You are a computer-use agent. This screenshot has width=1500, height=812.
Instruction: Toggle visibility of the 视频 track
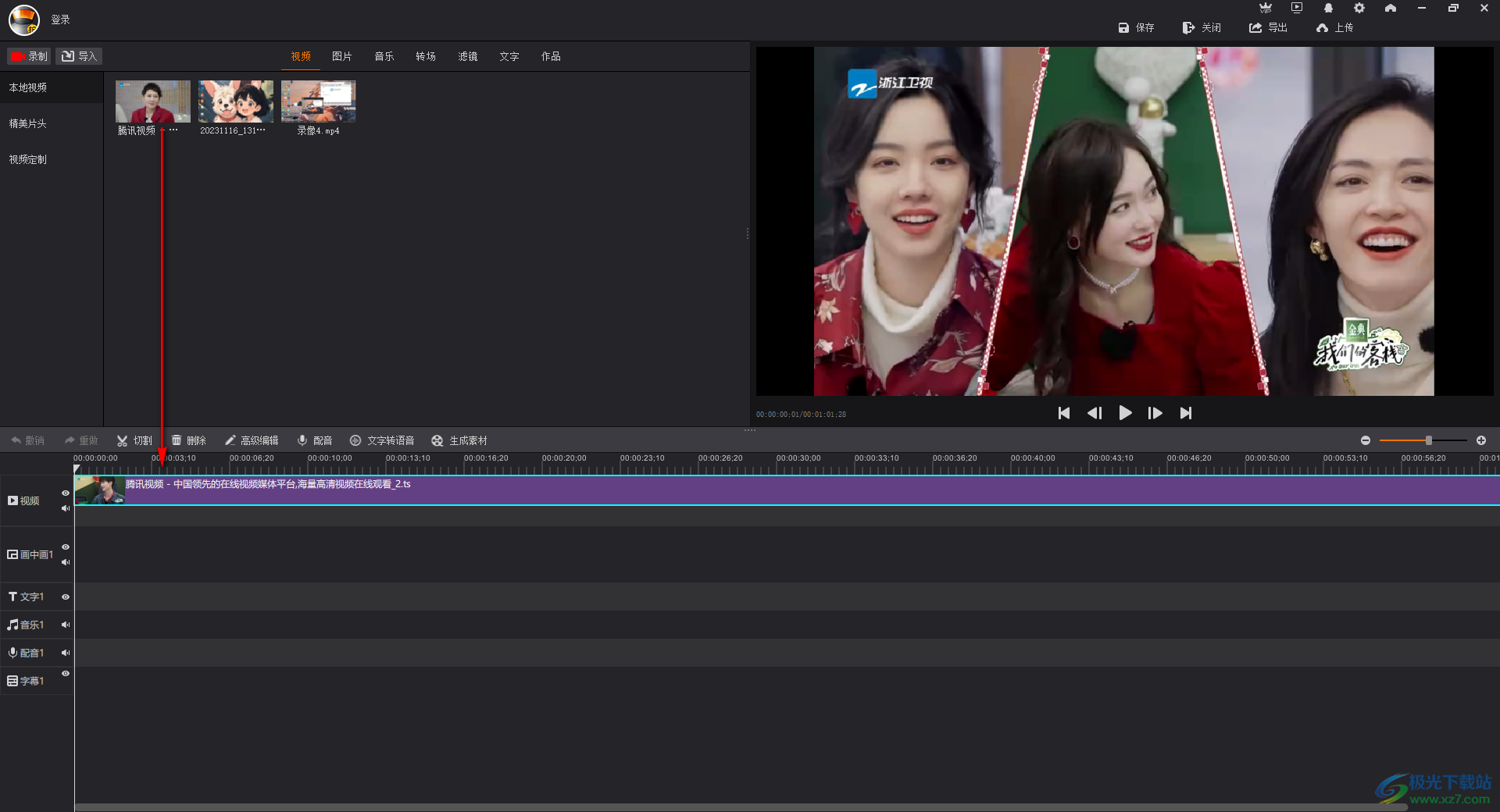click(66, 493)
